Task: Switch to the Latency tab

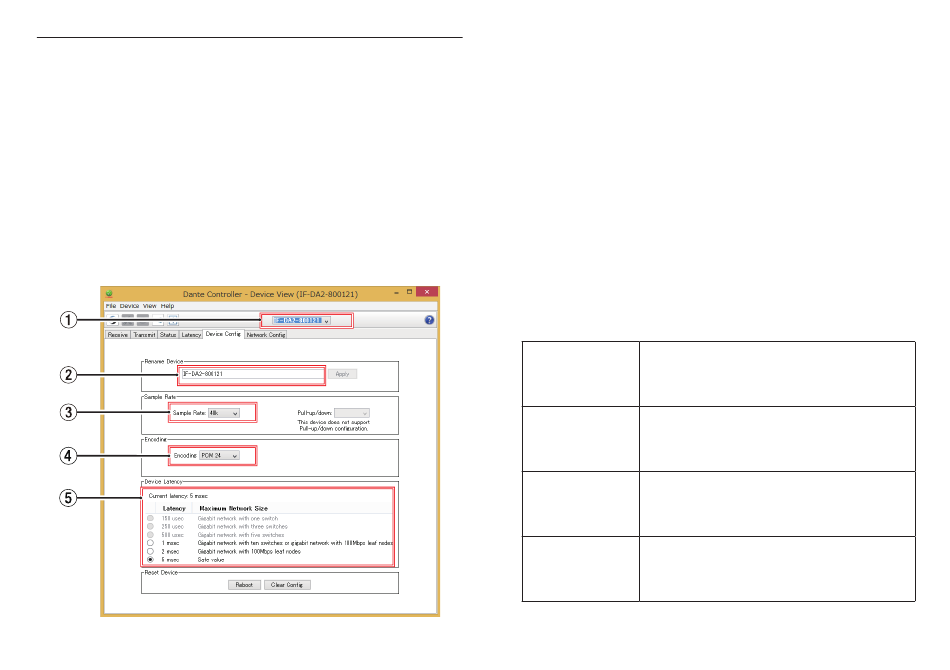Action: pos(191,335)
